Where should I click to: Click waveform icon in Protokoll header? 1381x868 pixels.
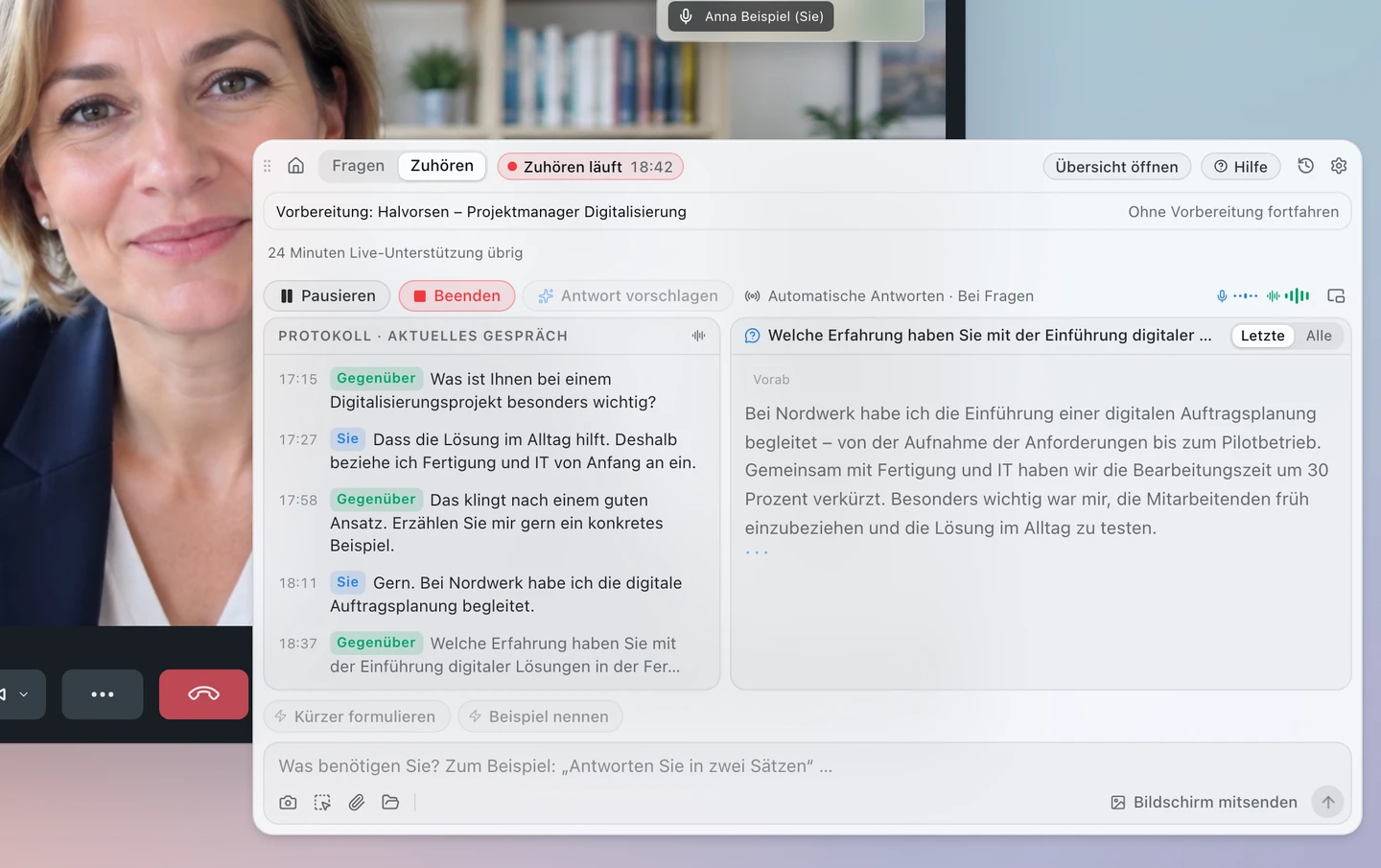click(698, 336)
